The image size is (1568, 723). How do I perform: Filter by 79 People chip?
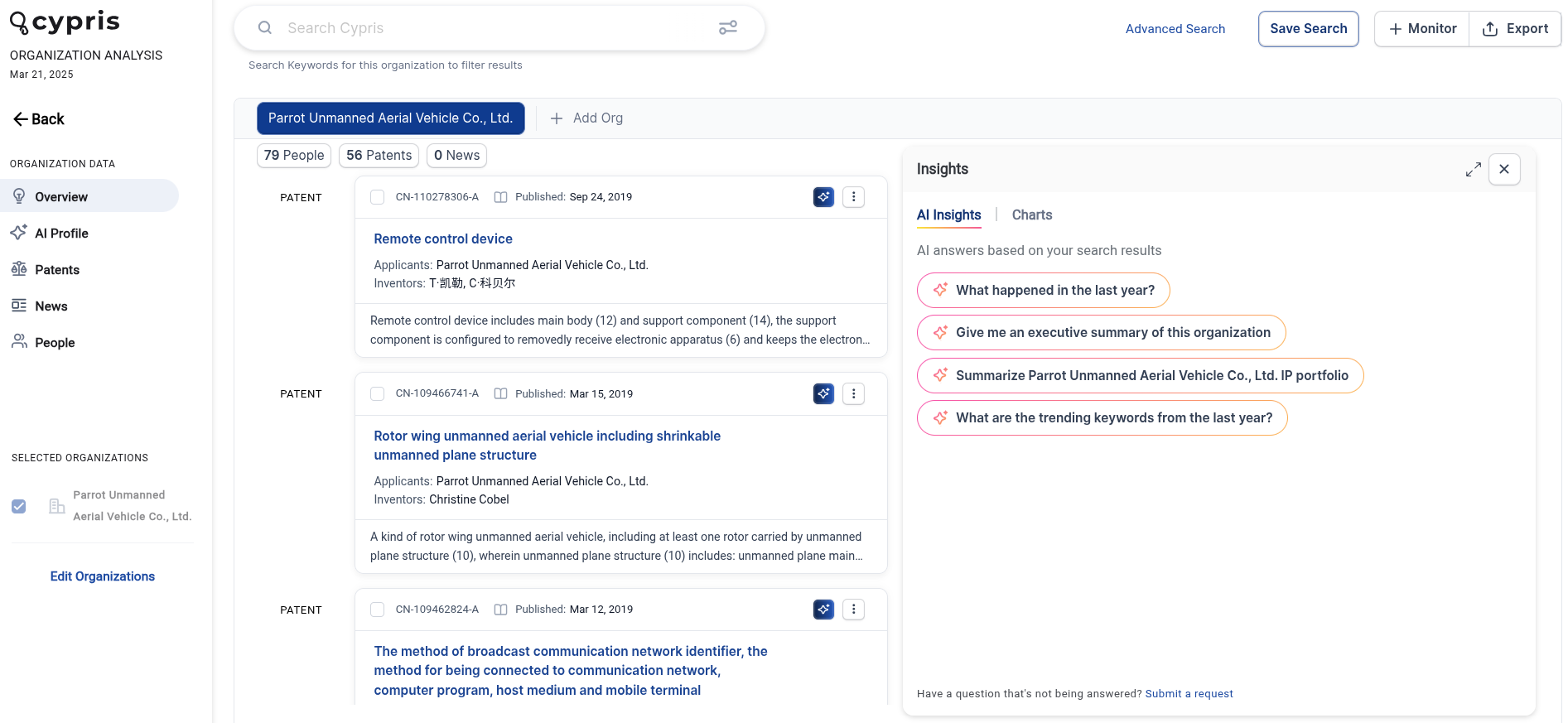click(294, 156)
